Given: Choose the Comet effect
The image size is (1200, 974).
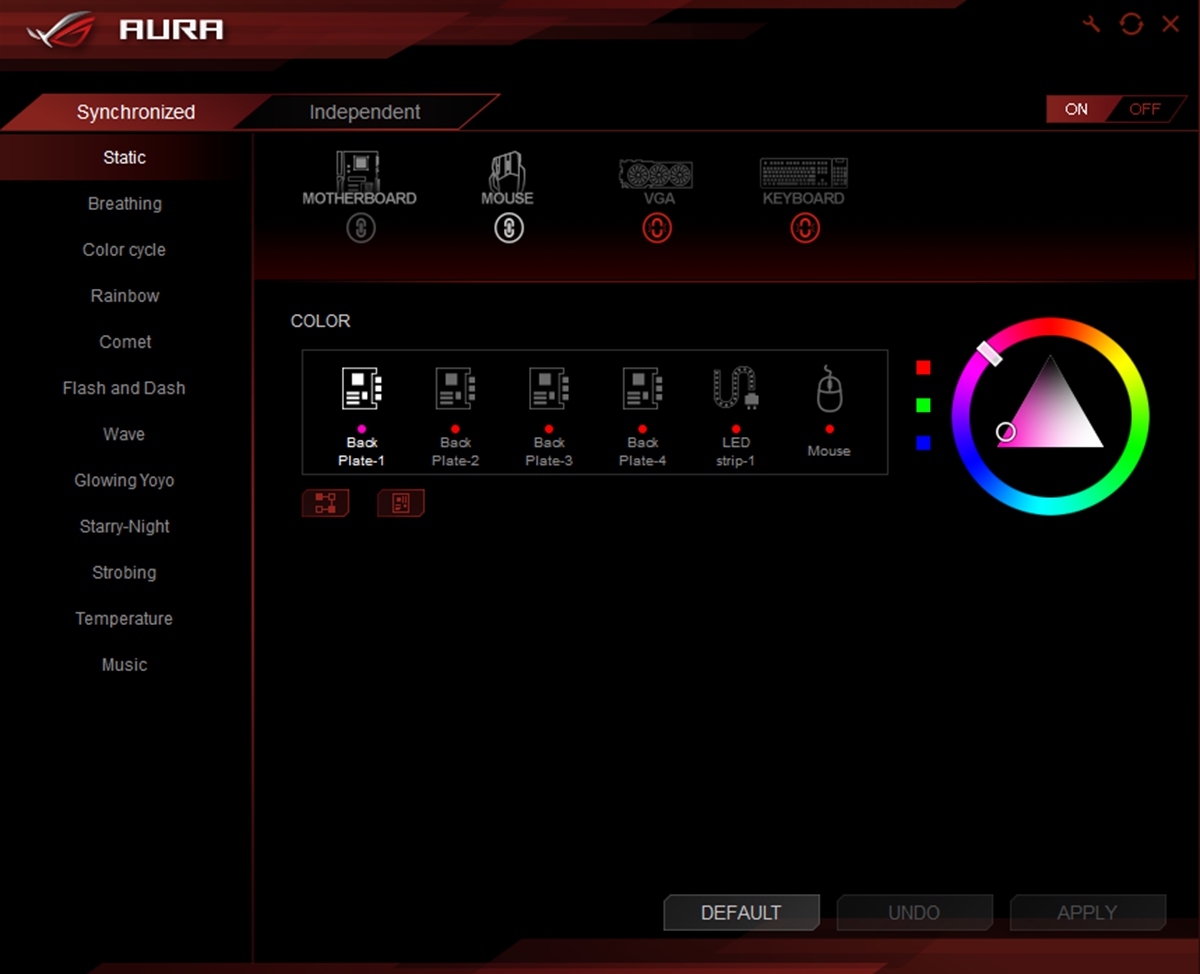Looking at the screenshot, I should click(125, 341).
